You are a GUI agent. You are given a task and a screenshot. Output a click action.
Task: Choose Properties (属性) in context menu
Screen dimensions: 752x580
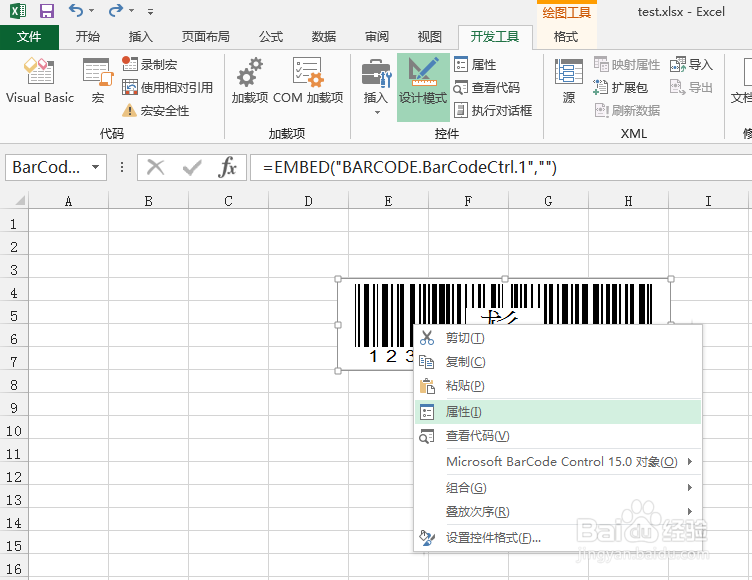pyautogui.click(x=558, y=412)
